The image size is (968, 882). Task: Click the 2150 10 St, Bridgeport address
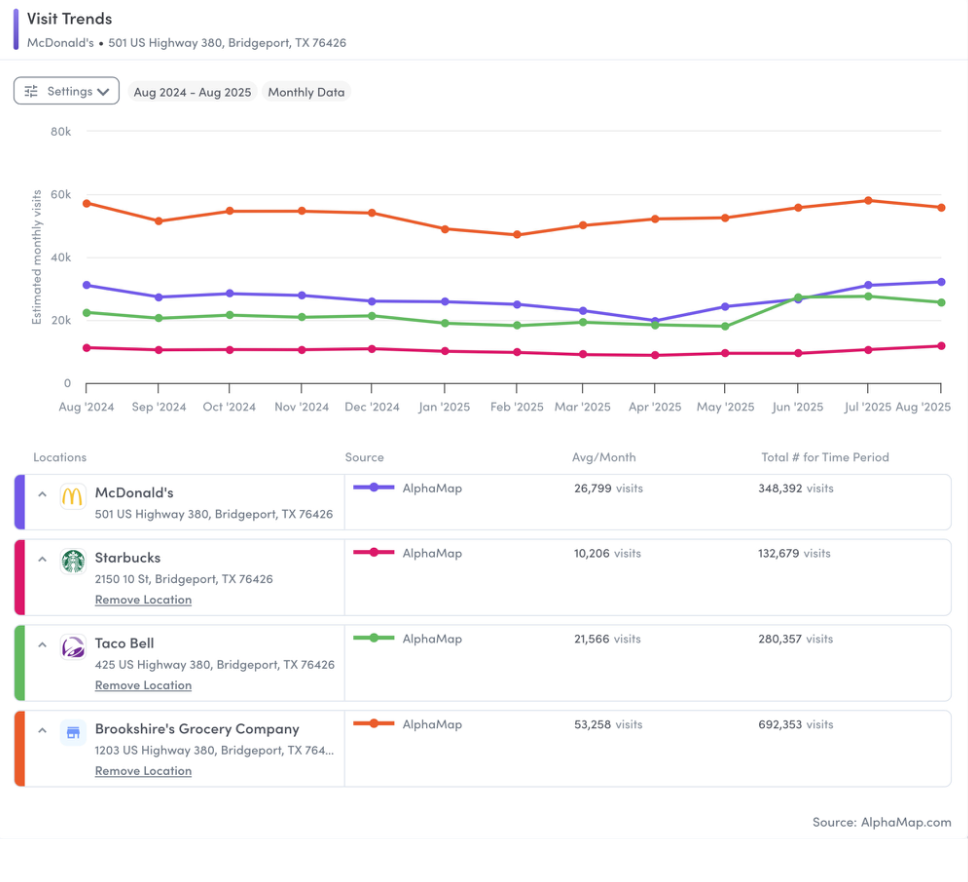[x=183, y=579]
